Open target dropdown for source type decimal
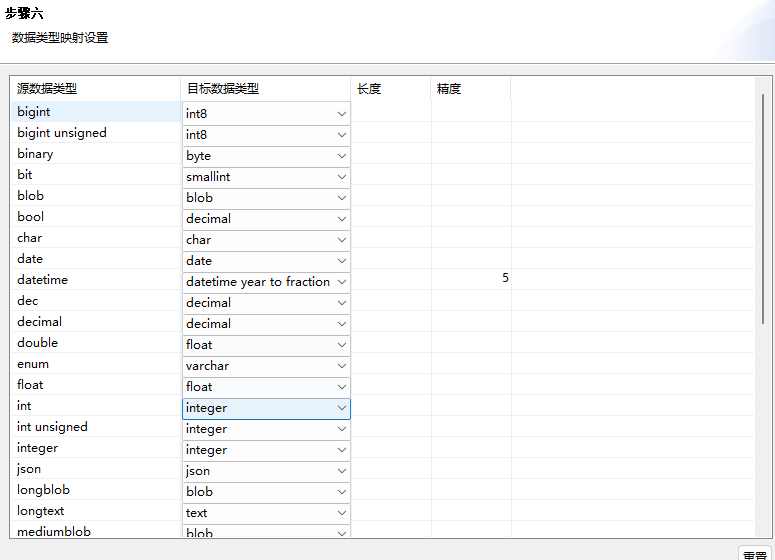This screenshot has height=560, width=775. click(x=266, y=324)
